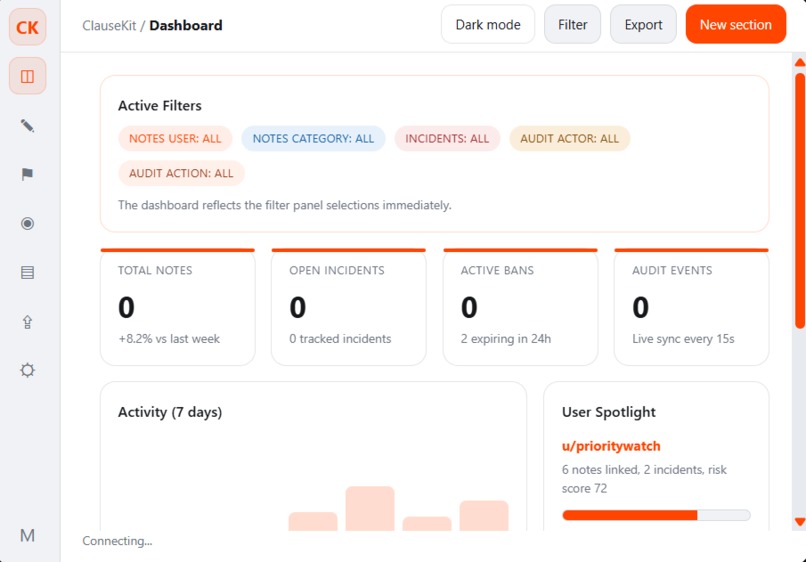
Task: Create a New section
Action: (736, 25)
